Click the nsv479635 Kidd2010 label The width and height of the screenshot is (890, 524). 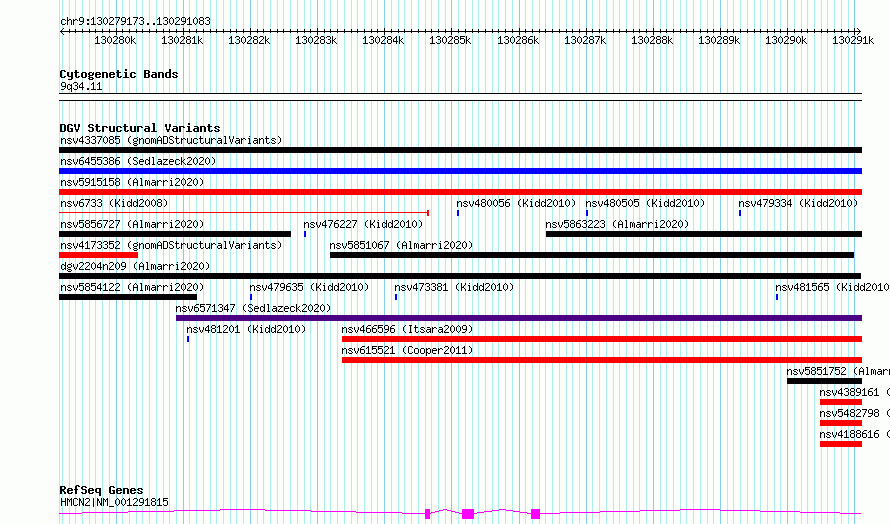[309, 287]
